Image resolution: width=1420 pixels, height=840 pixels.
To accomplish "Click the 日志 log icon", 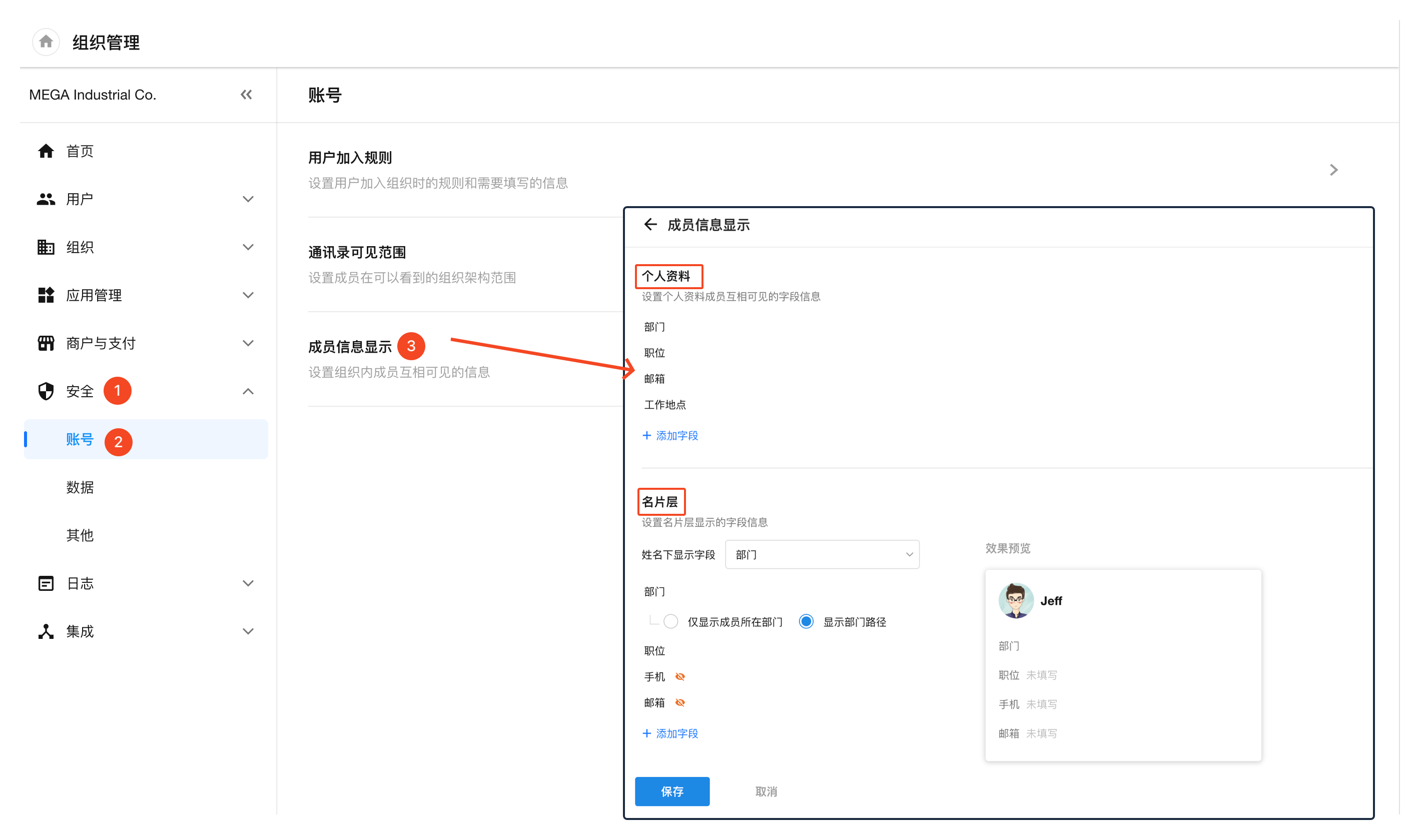I will click(46, 583).
